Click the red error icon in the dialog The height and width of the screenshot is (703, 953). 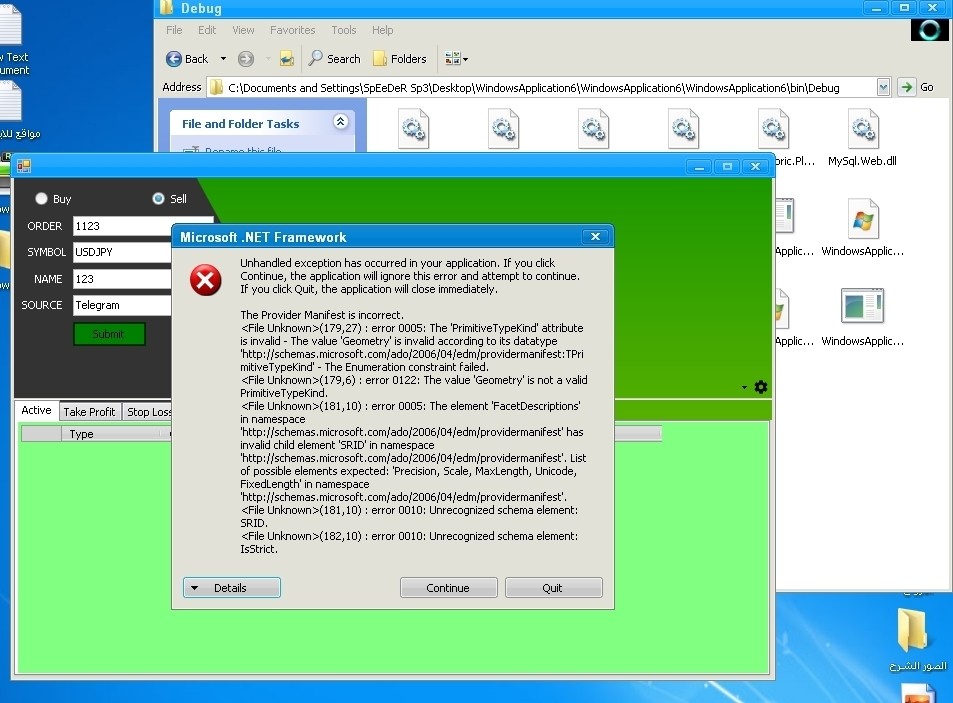(x=206, y=281)
